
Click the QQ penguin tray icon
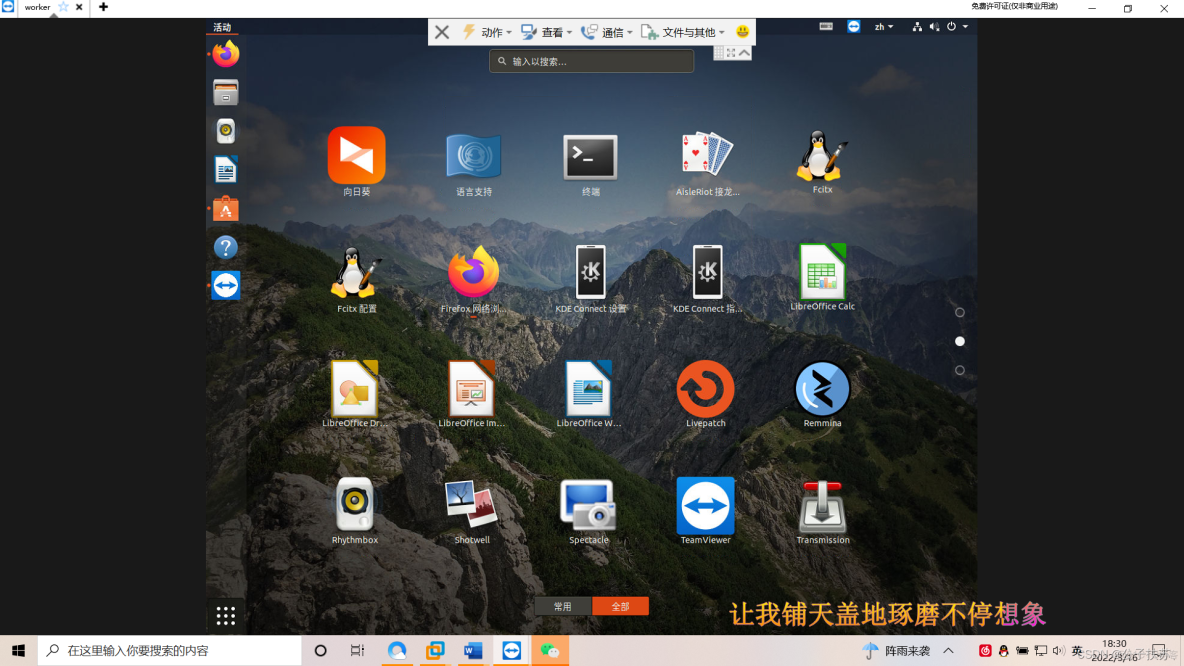click(x=1004, y=650)
